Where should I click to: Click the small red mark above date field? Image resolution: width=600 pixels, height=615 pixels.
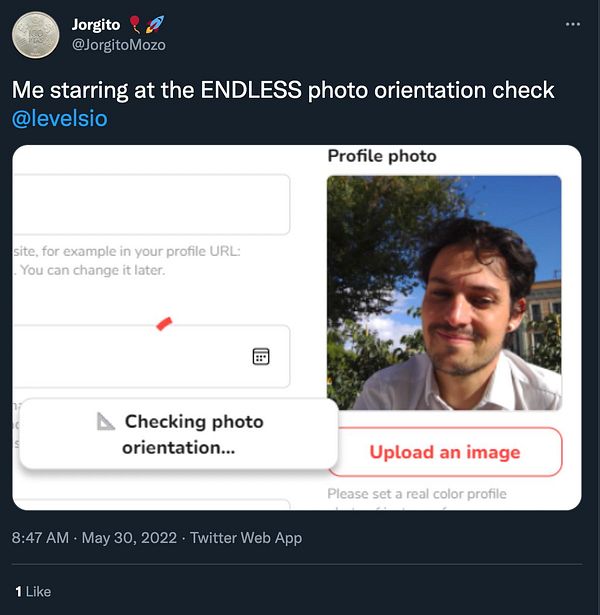pyautogui.click(x=164, y=323)
